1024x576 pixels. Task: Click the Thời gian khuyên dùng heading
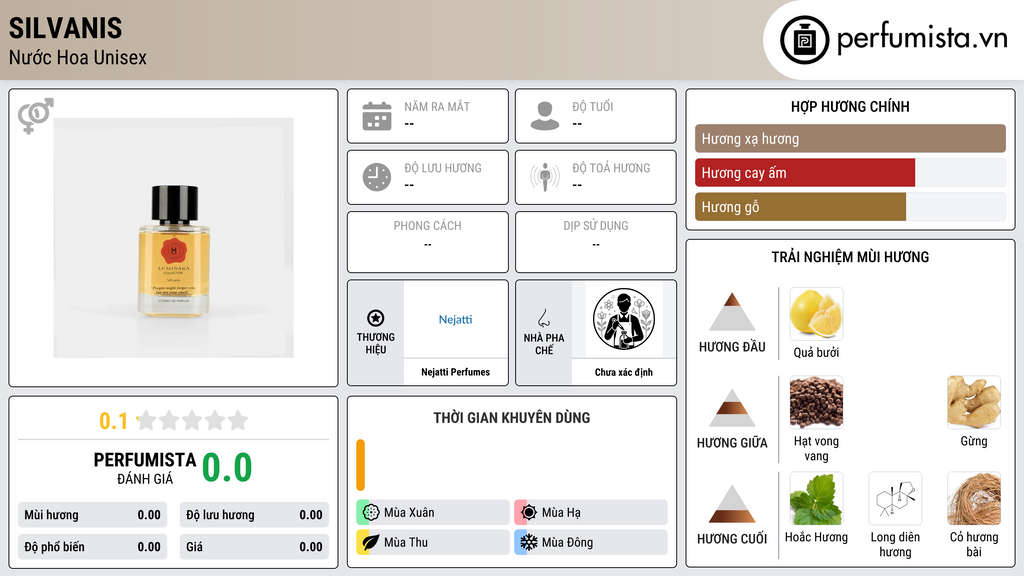coord(512,418)
